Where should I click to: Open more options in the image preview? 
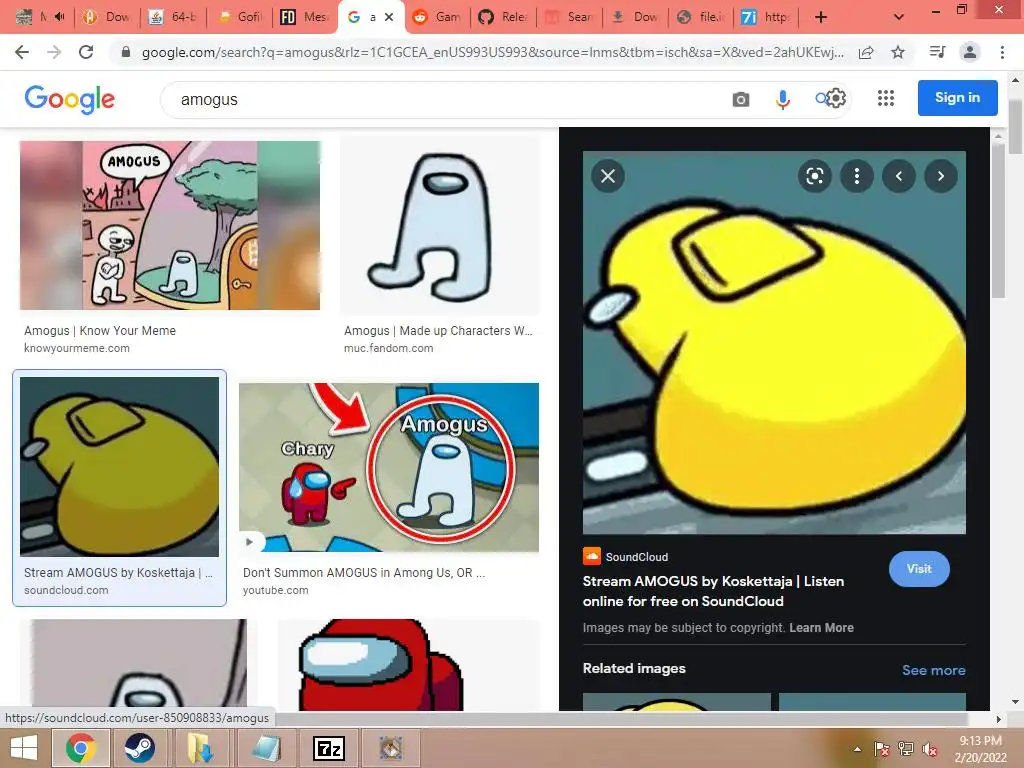point(857,176)
